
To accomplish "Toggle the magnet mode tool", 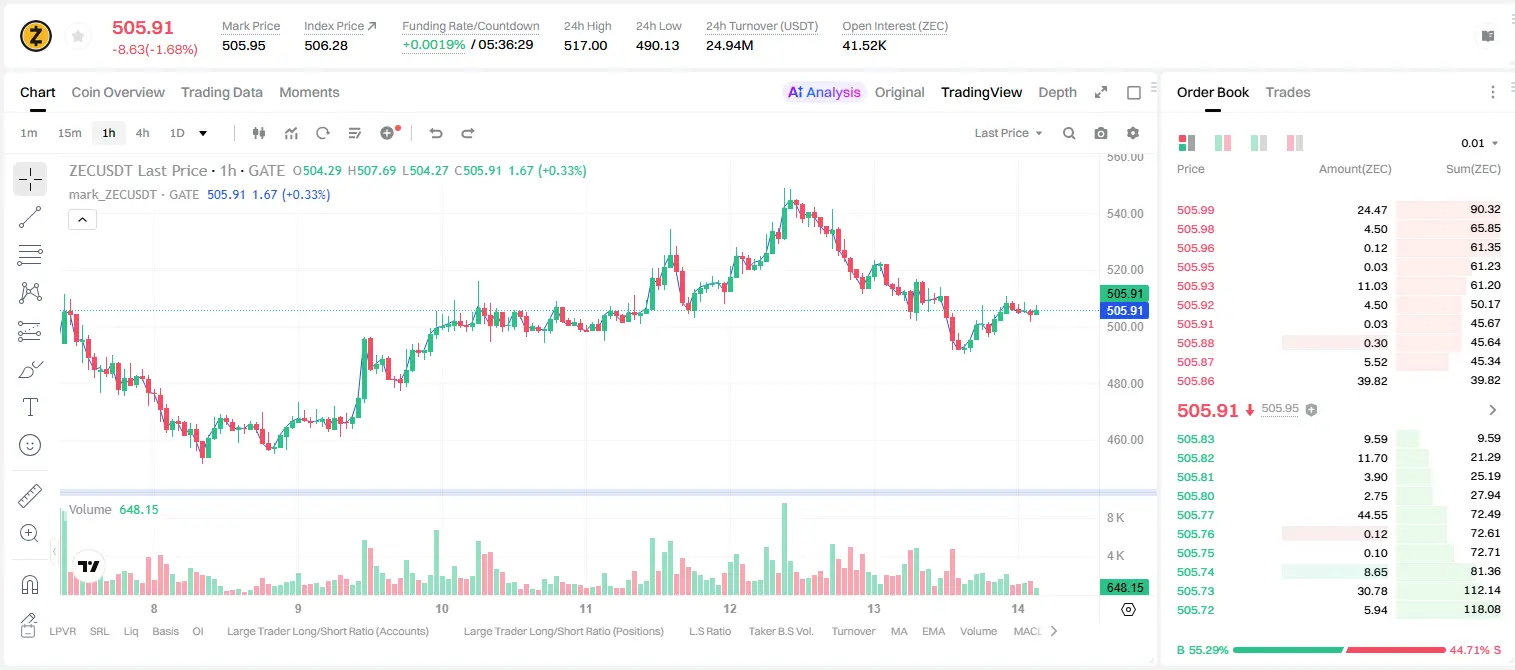I will click(30, 584).
